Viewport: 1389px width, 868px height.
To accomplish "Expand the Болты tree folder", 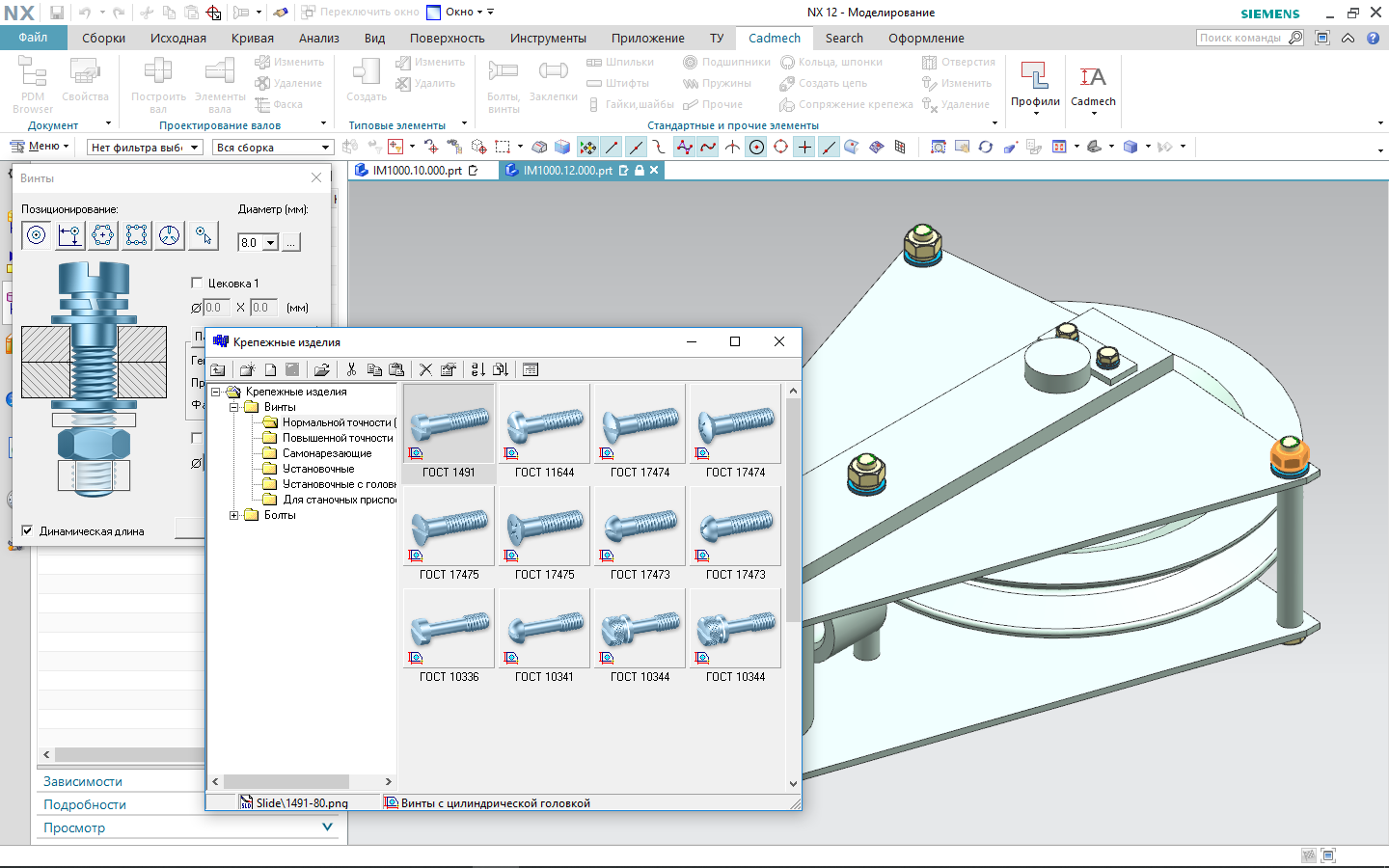I will pos(233,515).
